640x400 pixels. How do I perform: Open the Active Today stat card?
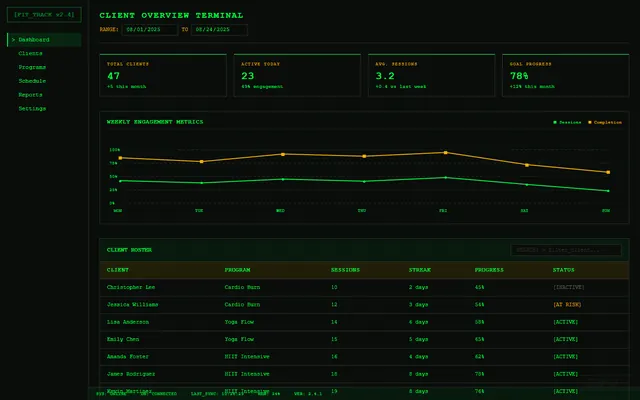(297, 75)
